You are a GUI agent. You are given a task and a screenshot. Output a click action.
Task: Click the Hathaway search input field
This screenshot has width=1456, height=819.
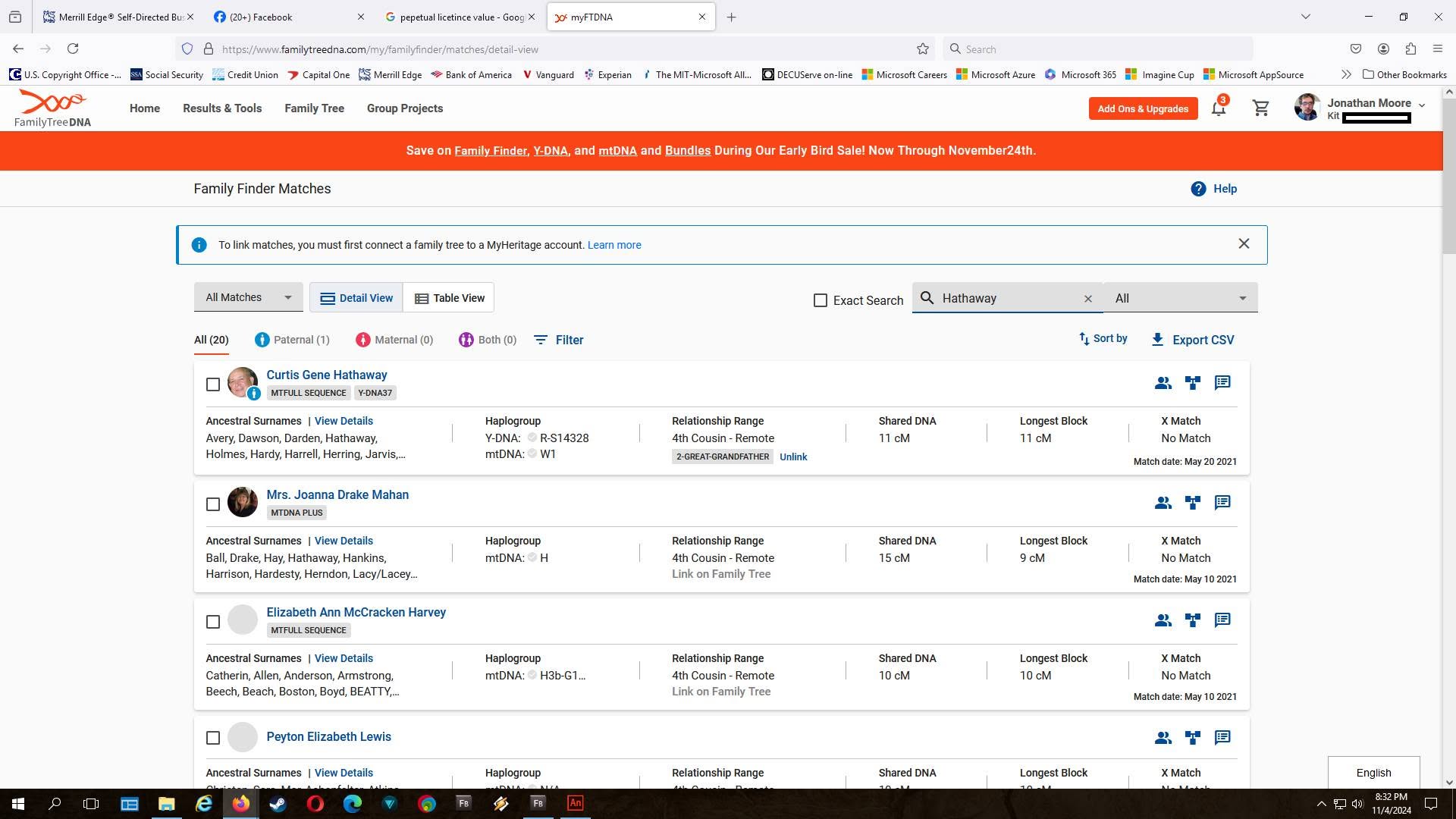tap(1009, 298)
